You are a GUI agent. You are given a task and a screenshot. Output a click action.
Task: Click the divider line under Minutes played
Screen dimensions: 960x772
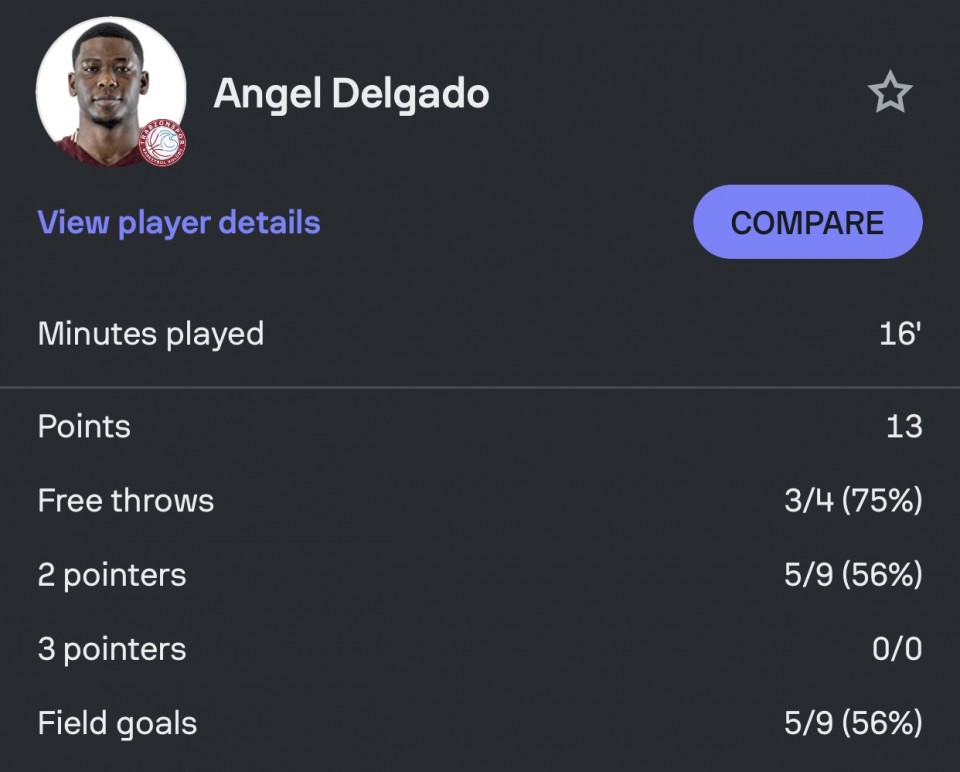(x=480, y=387)
